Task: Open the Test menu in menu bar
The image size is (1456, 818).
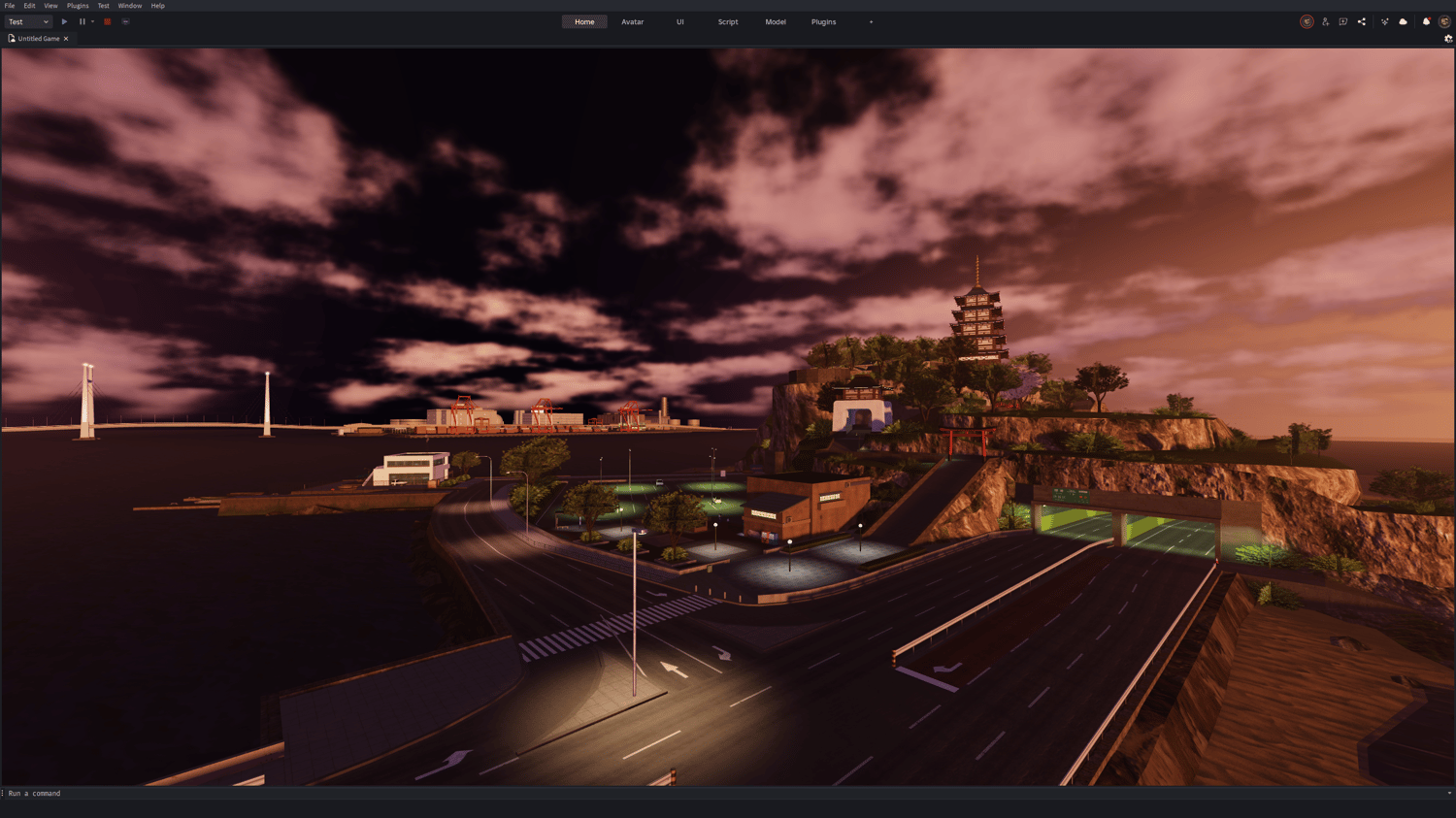Action: (103, 6)
